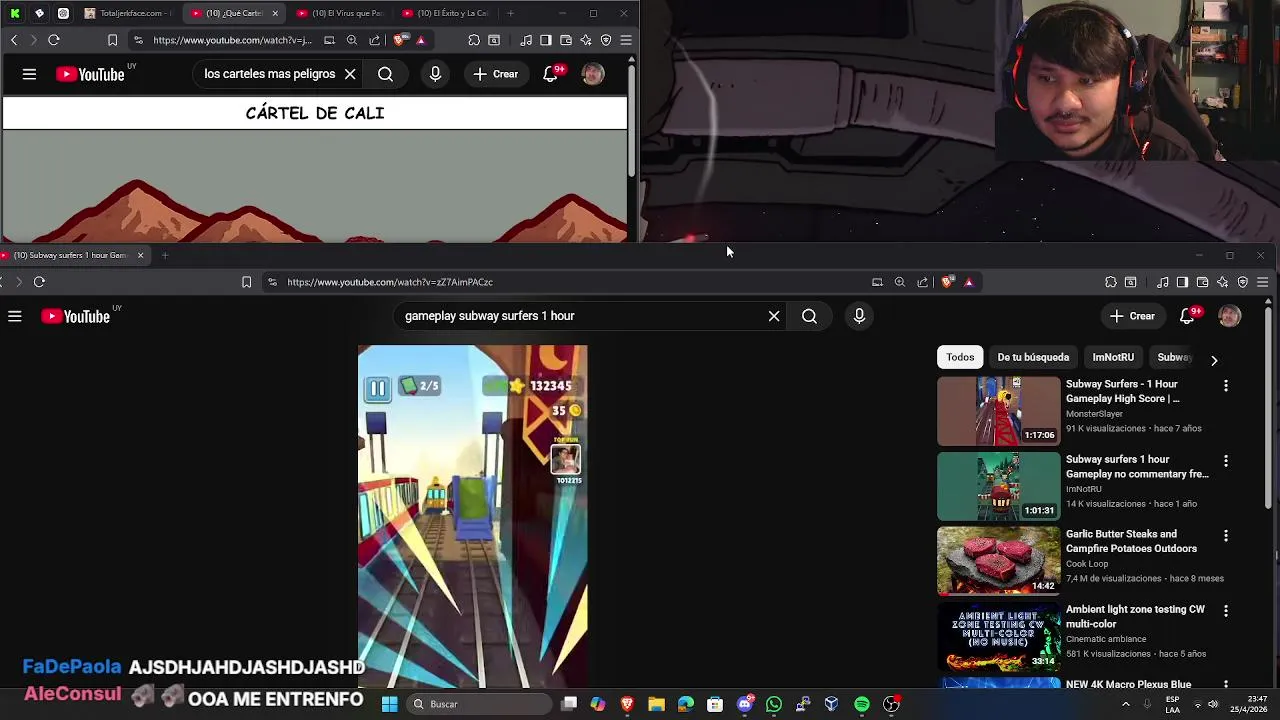Bookmark the page in the bottom browser window
Viewport: 1280px width, 720px height.
(x=246, y=282)
